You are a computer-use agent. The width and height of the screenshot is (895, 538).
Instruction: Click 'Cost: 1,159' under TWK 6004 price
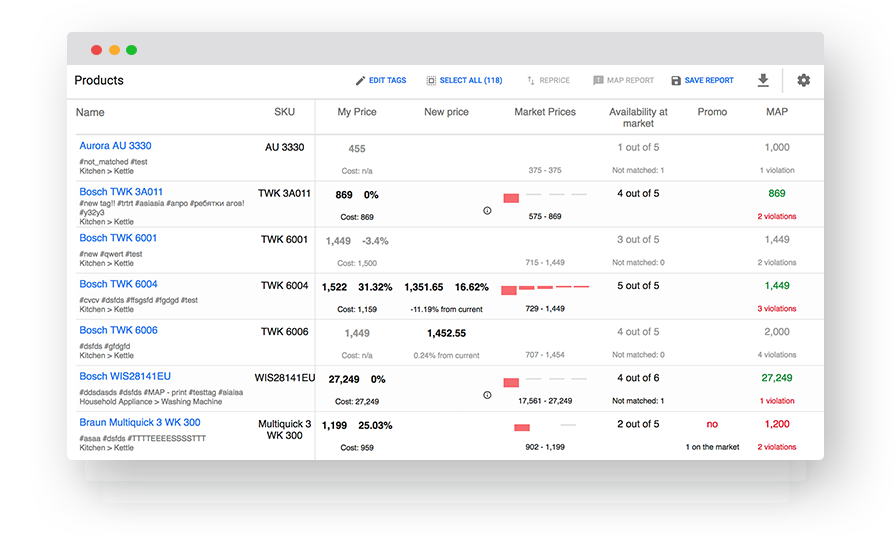tap(357, 309)
